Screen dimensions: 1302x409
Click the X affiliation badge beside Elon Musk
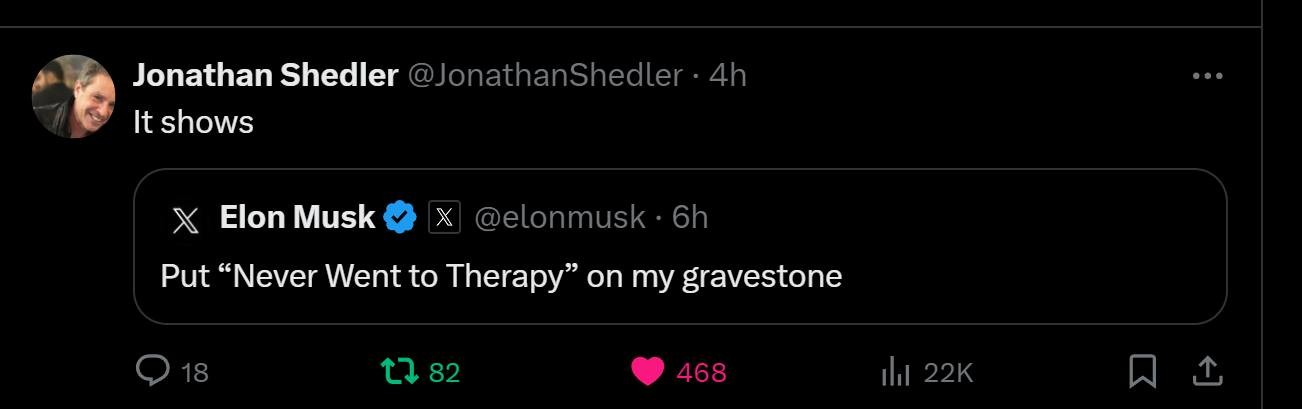[444, 217]
